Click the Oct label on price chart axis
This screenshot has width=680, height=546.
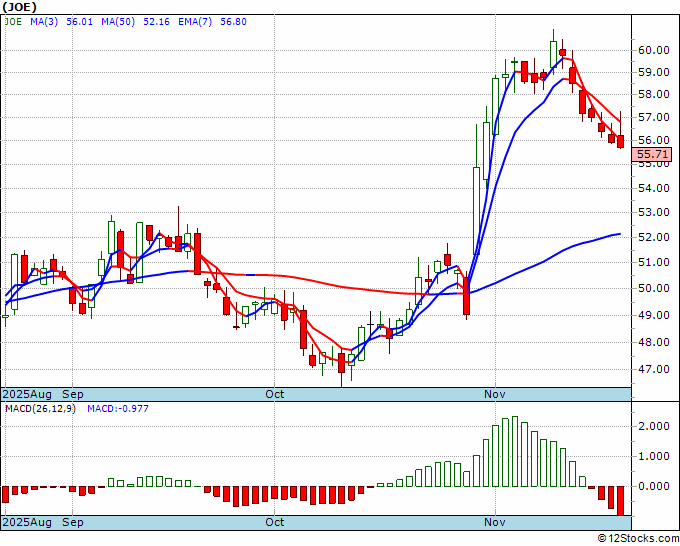click(275, 394)
